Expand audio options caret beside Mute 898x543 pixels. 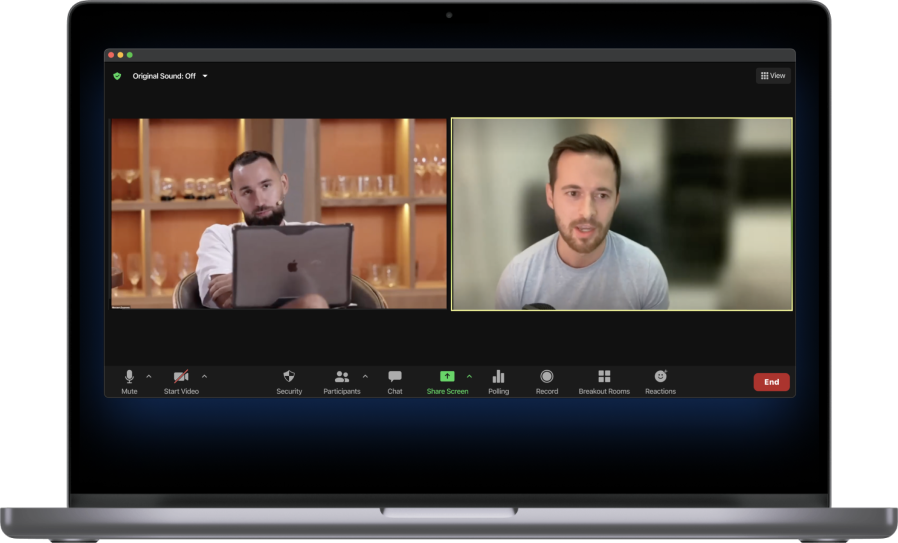(x=149, y=376)
